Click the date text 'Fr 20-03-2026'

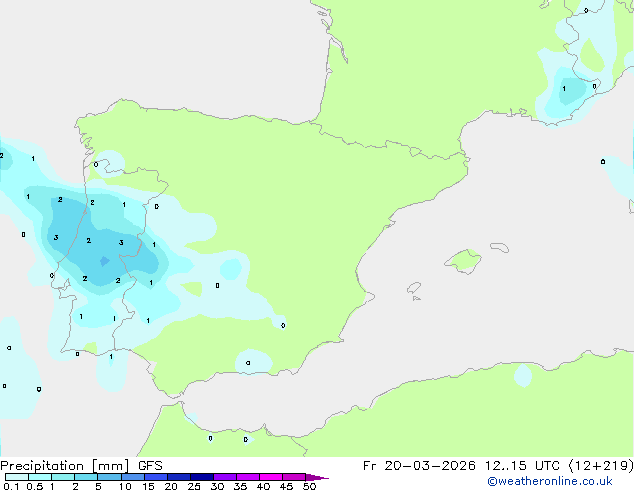pos(419,466)
